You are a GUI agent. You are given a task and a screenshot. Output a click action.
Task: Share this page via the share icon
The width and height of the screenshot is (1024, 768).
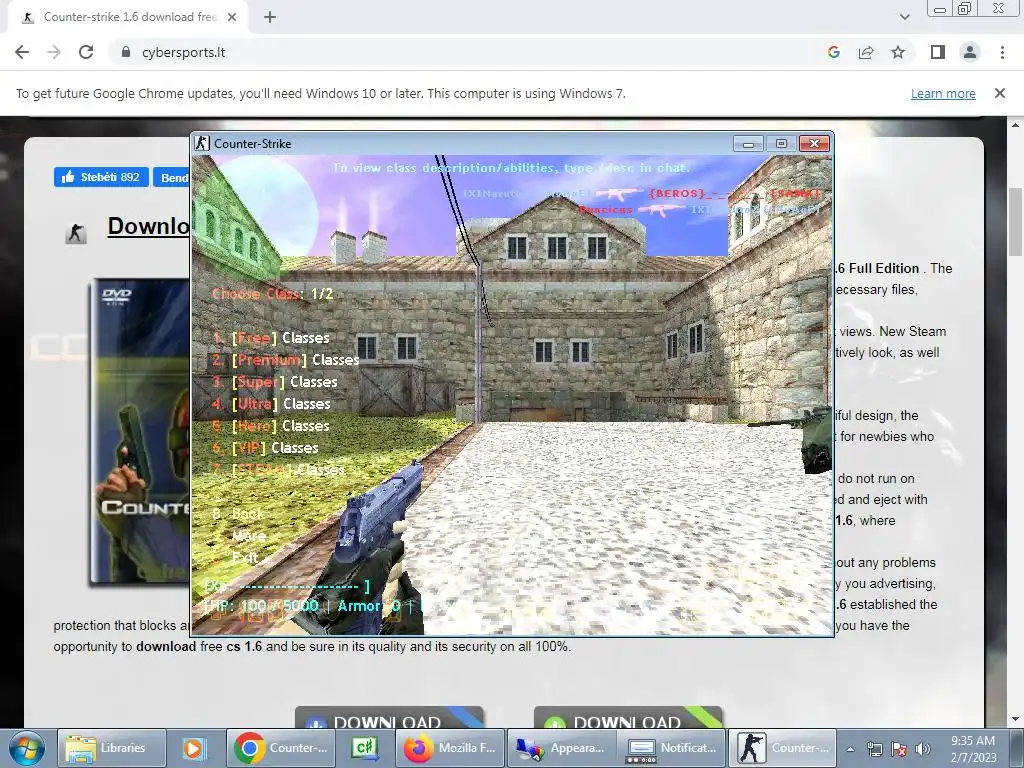click(866, 52)
